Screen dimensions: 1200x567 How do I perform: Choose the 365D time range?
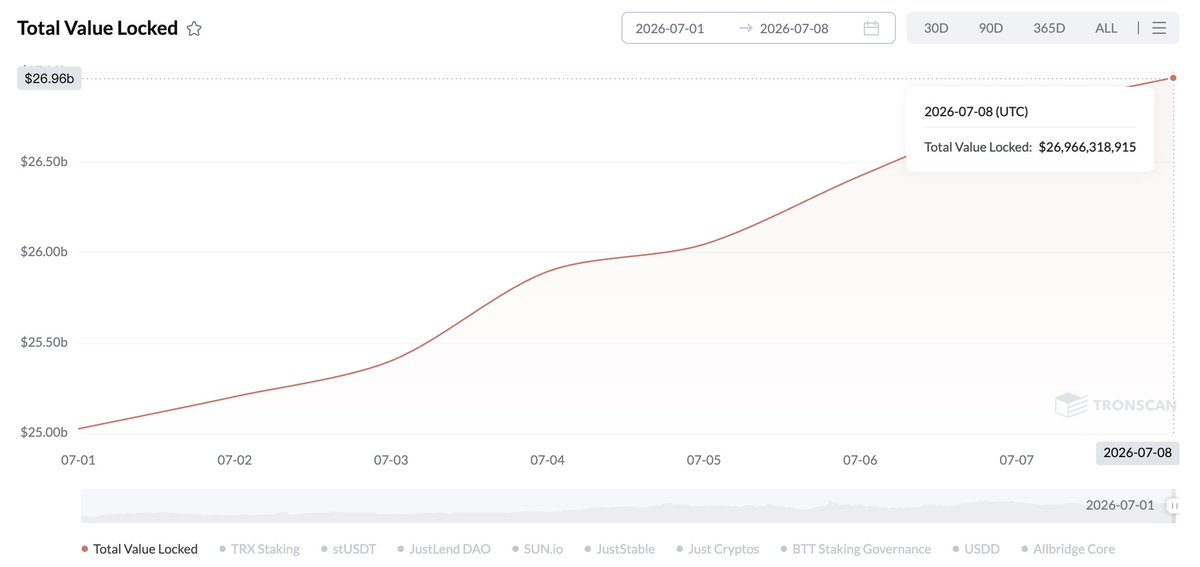(1049, 28)
